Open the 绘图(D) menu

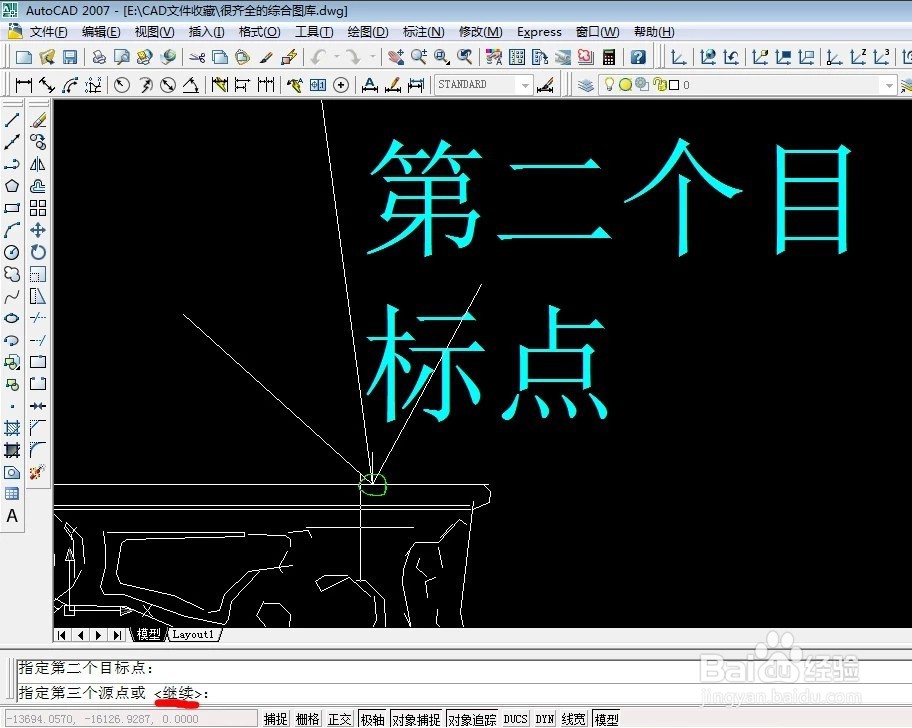[368, 32]
